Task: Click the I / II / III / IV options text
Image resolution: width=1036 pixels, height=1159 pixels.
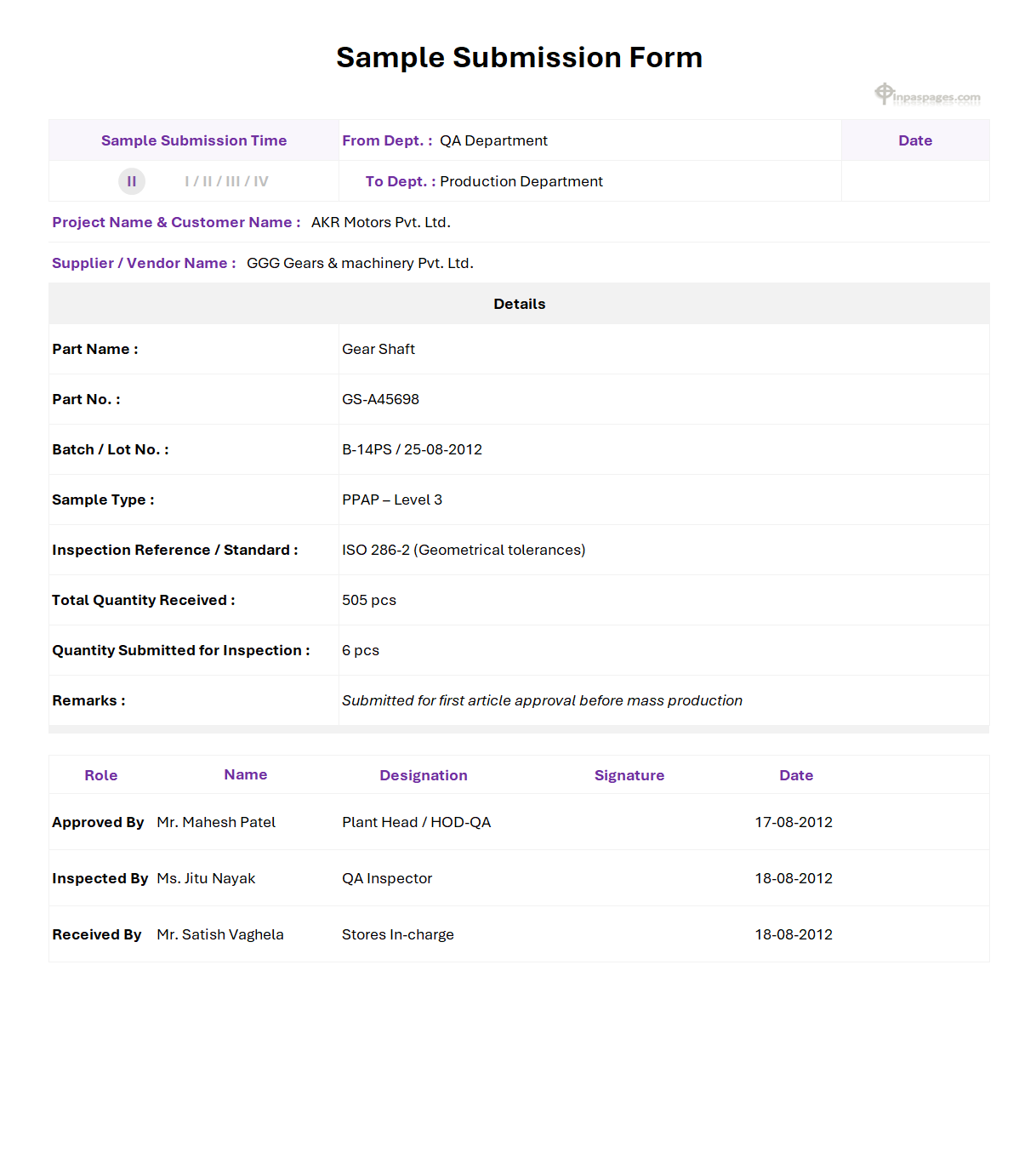Action: 226,181
